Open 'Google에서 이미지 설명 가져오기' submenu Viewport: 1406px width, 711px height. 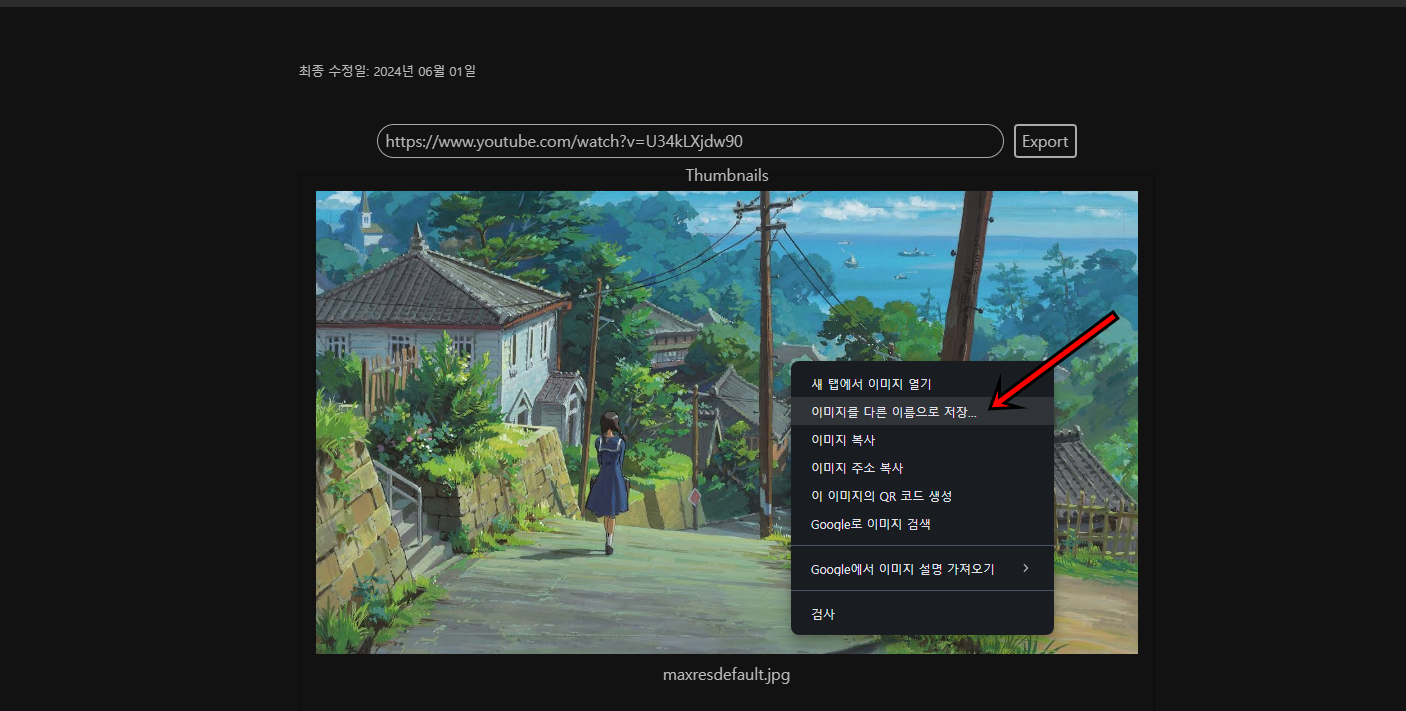click(x=922, y=569)
